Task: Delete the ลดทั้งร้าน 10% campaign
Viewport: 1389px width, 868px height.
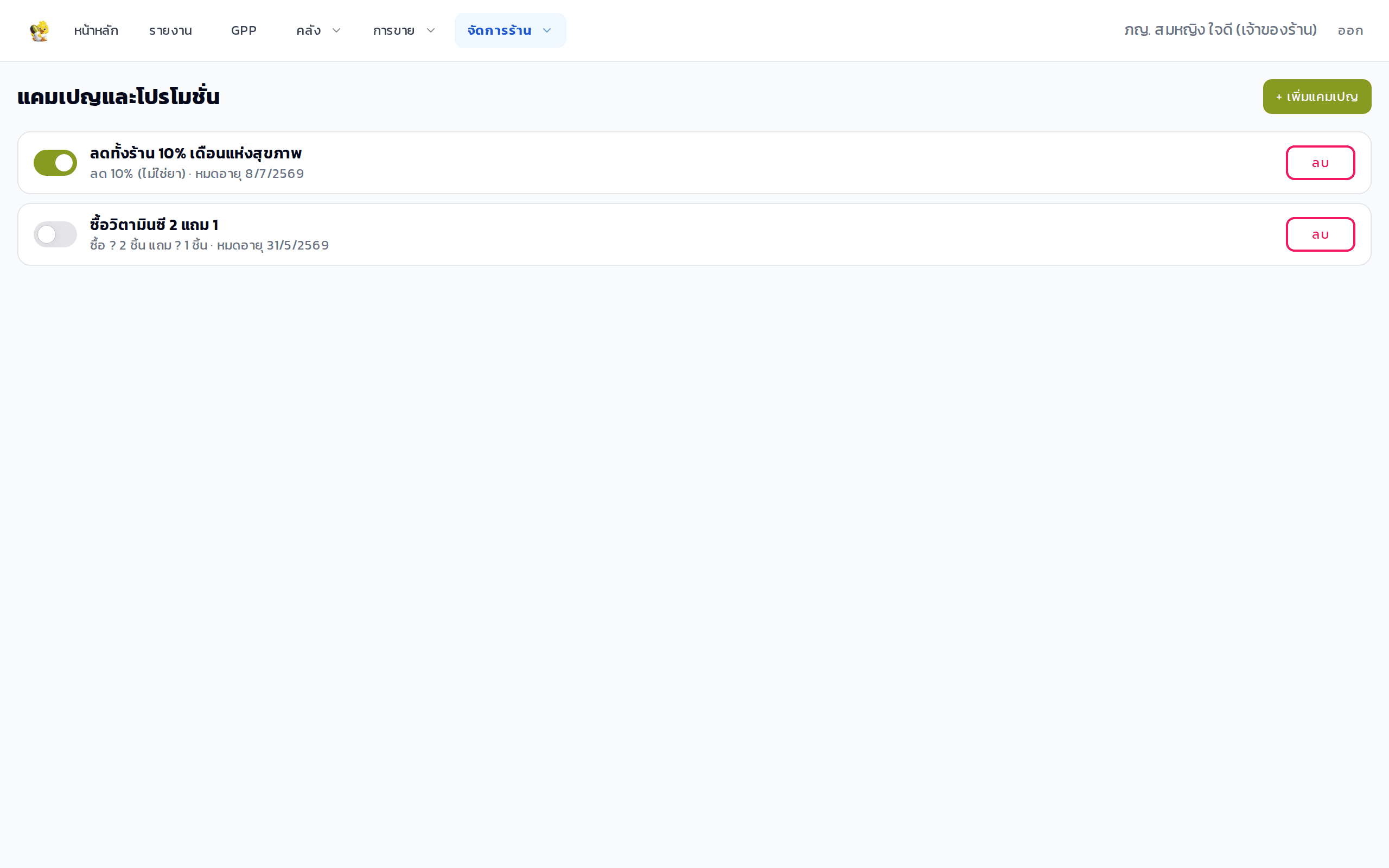Action: 1320,162
